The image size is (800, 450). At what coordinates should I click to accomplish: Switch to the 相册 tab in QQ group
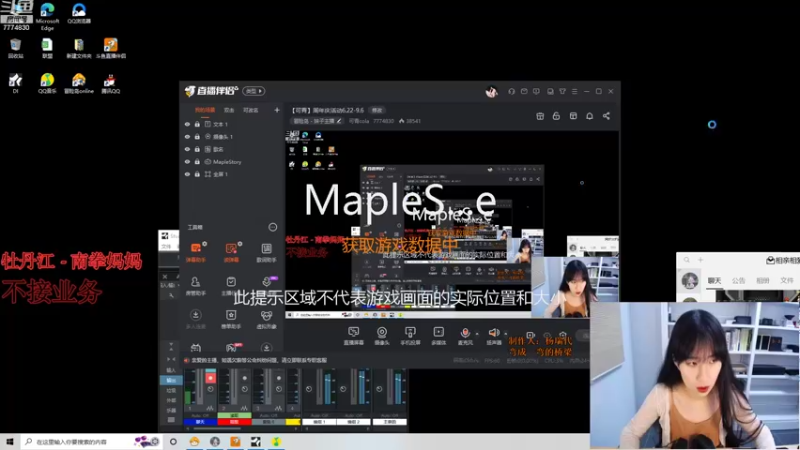point(762,281)
